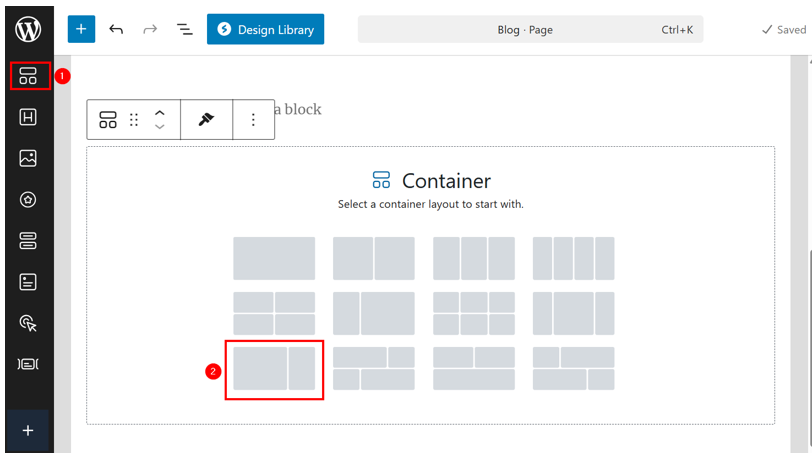Select the two columns over one full row layout
The width and height of the screenshot is (812, 453).
[x=474, y=369]
